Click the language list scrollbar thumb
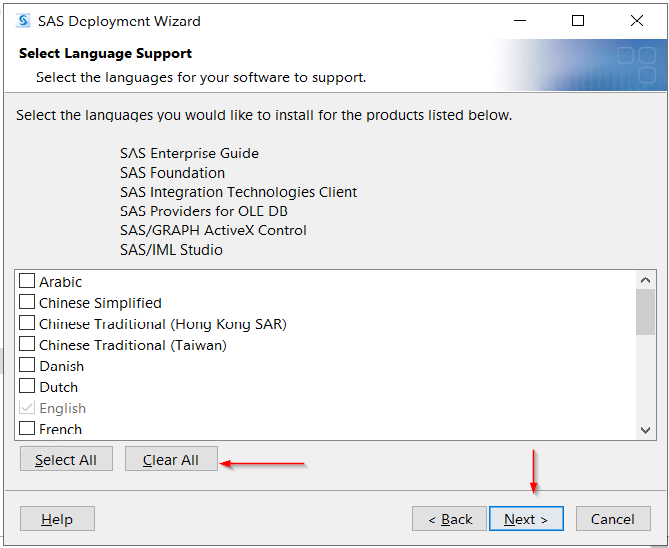 click(x=645, y=312)
